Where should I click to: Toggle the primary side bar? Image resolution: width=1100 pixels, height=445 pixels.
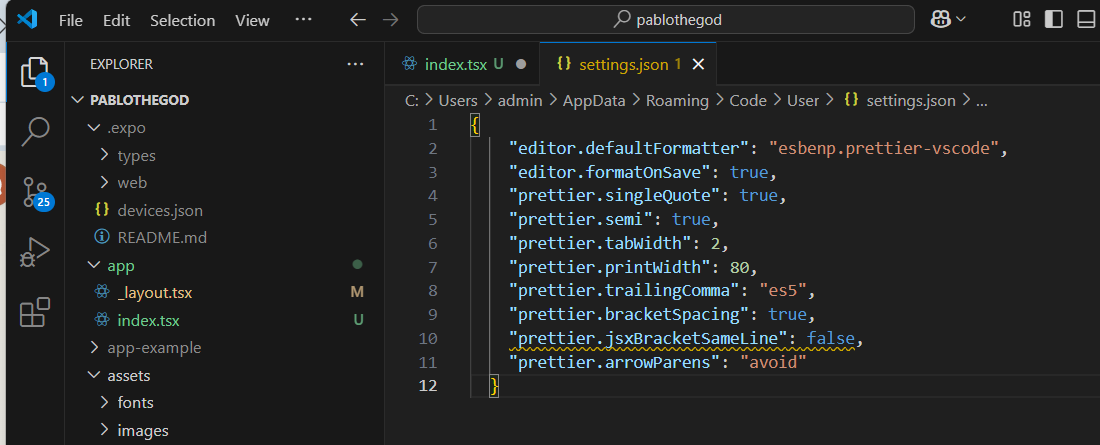point(1054,20)
